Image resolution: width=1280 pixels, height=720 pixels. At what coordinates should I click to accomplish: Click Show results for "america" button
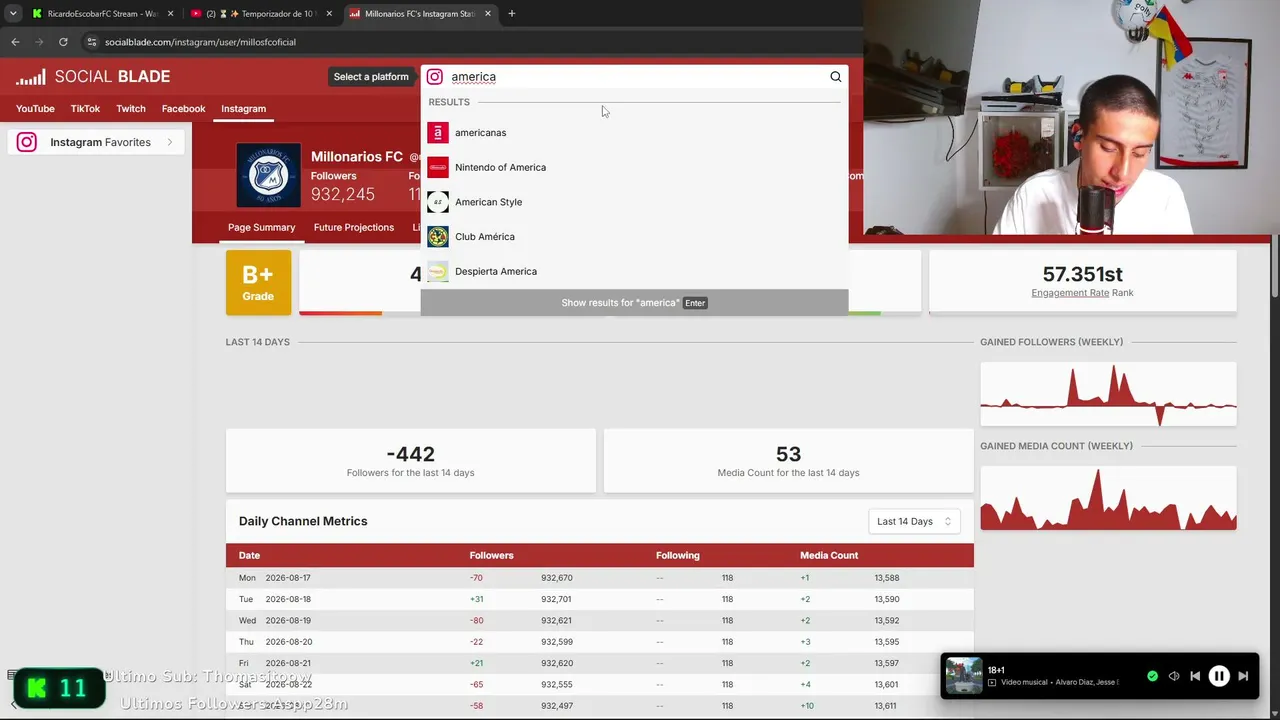634,303
